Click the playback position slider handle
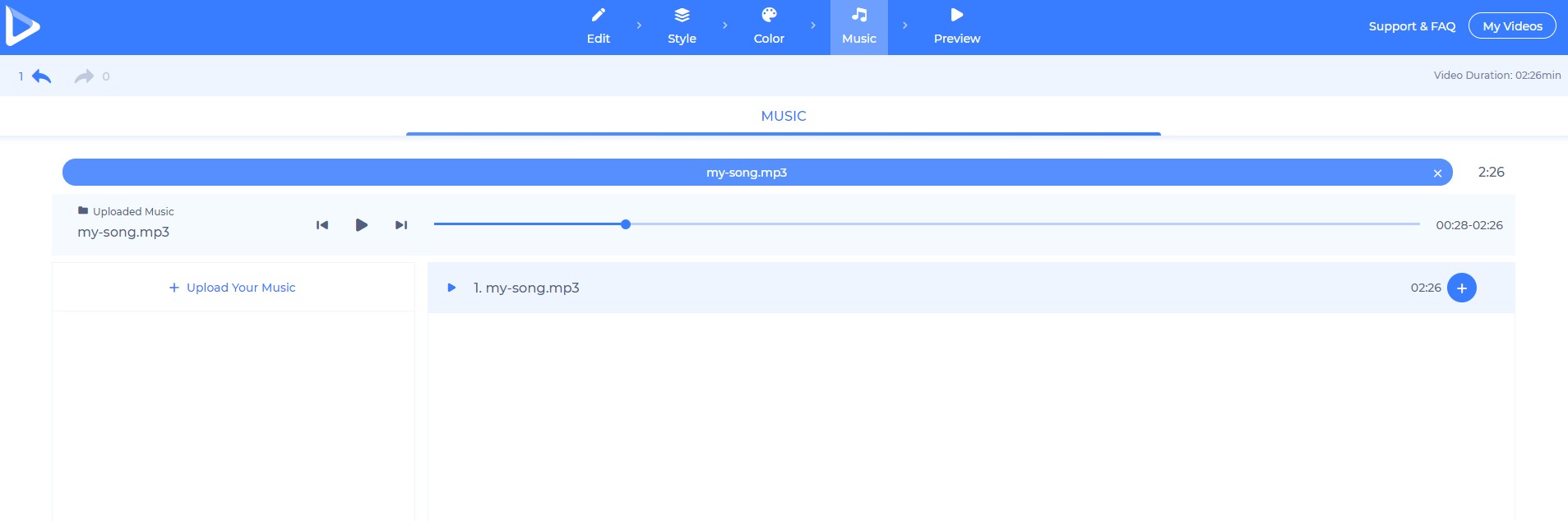Viewport: 1568px width, 521px height. click(x=626, y=224)
